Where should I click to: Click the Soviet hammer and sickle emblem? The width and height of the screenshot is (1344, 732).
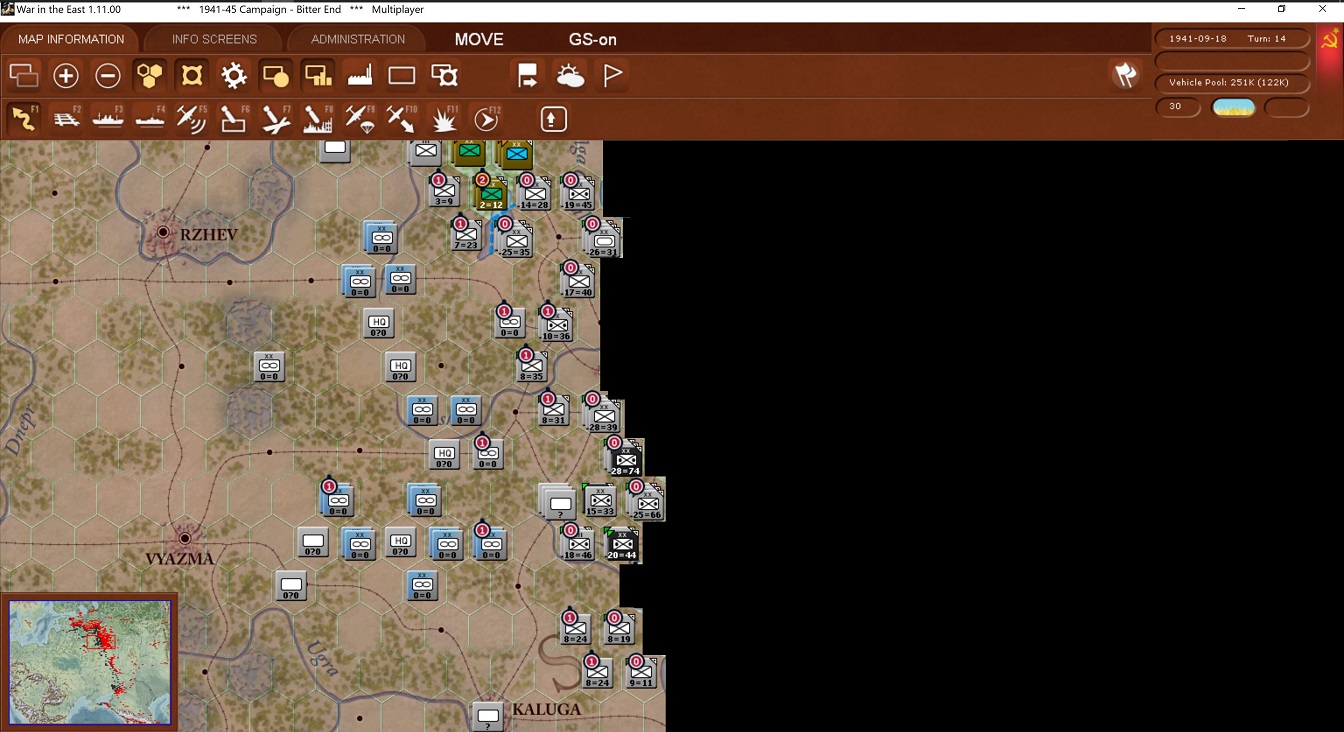pos(1329,41)
